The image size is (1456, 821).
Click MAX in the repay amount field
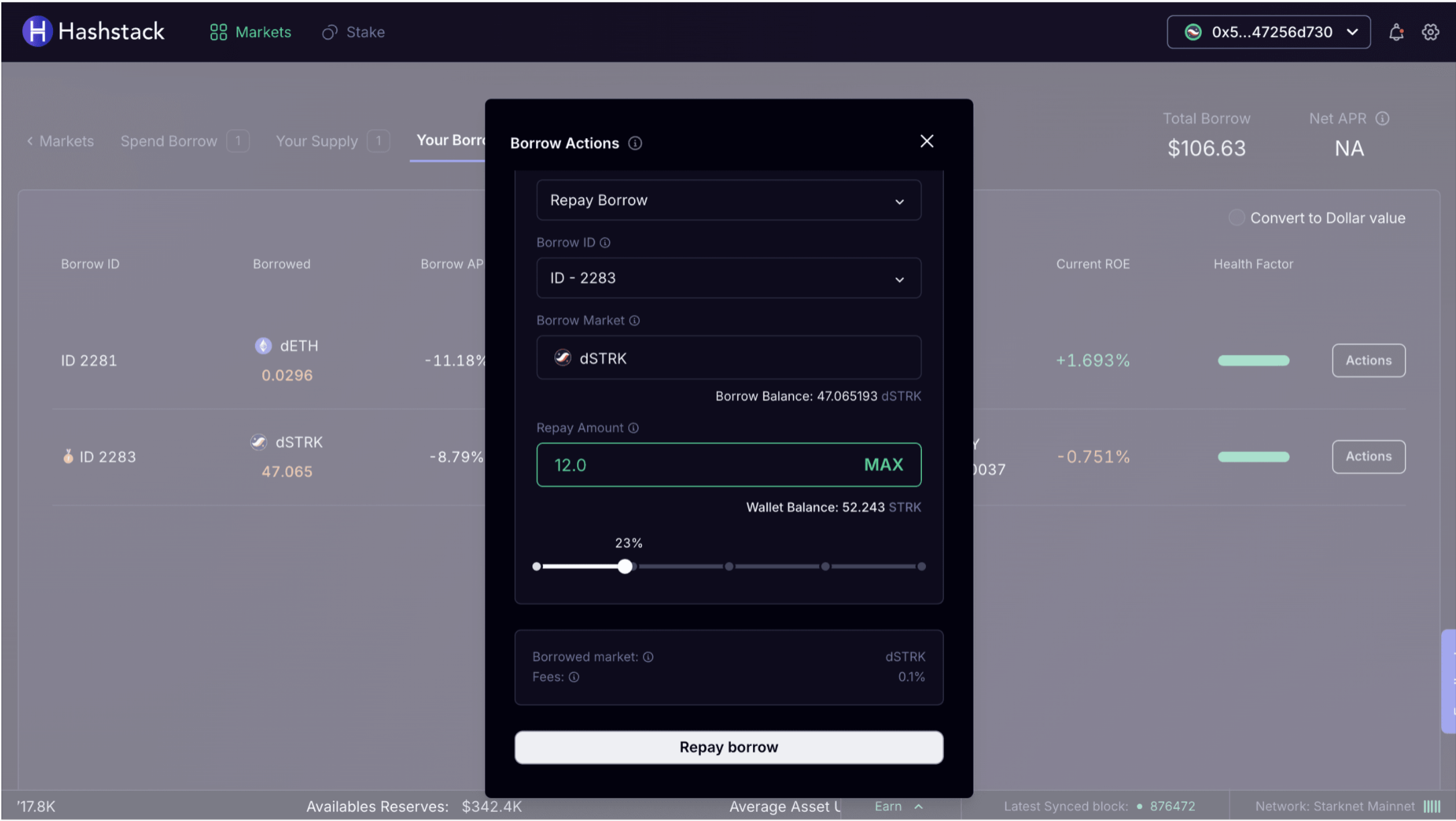coord(883,465)
